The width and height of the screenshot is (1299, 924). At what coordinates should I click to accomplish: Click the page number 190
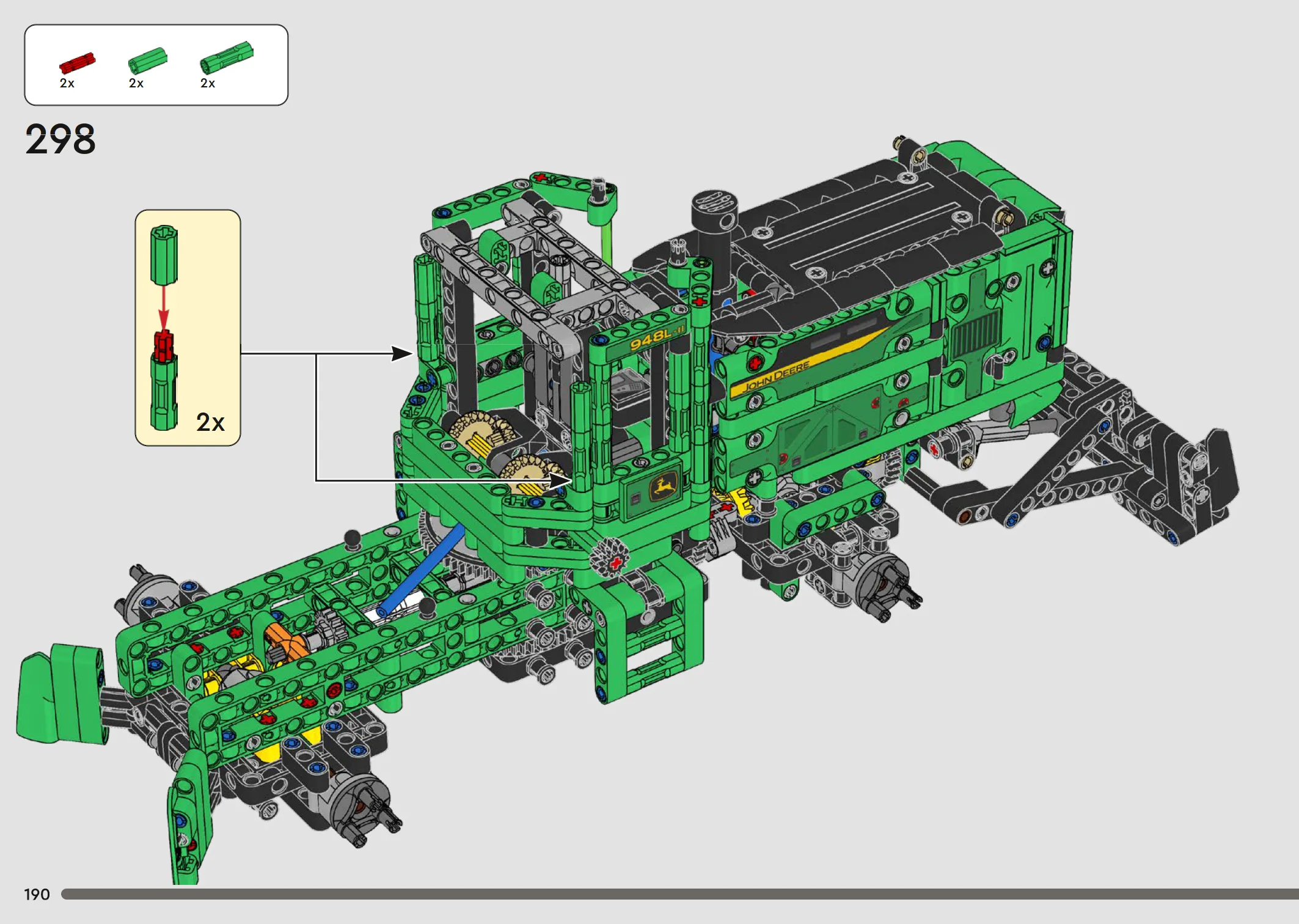(x=37, y=895)
